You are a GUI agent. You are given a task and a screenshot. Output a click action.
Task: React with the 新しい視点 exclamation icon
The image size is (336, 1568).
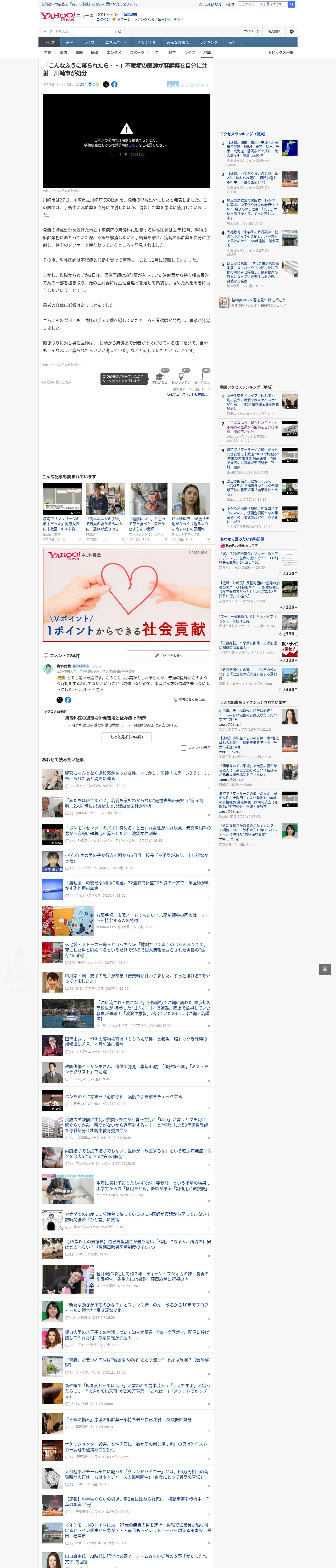tap(203, 376)
